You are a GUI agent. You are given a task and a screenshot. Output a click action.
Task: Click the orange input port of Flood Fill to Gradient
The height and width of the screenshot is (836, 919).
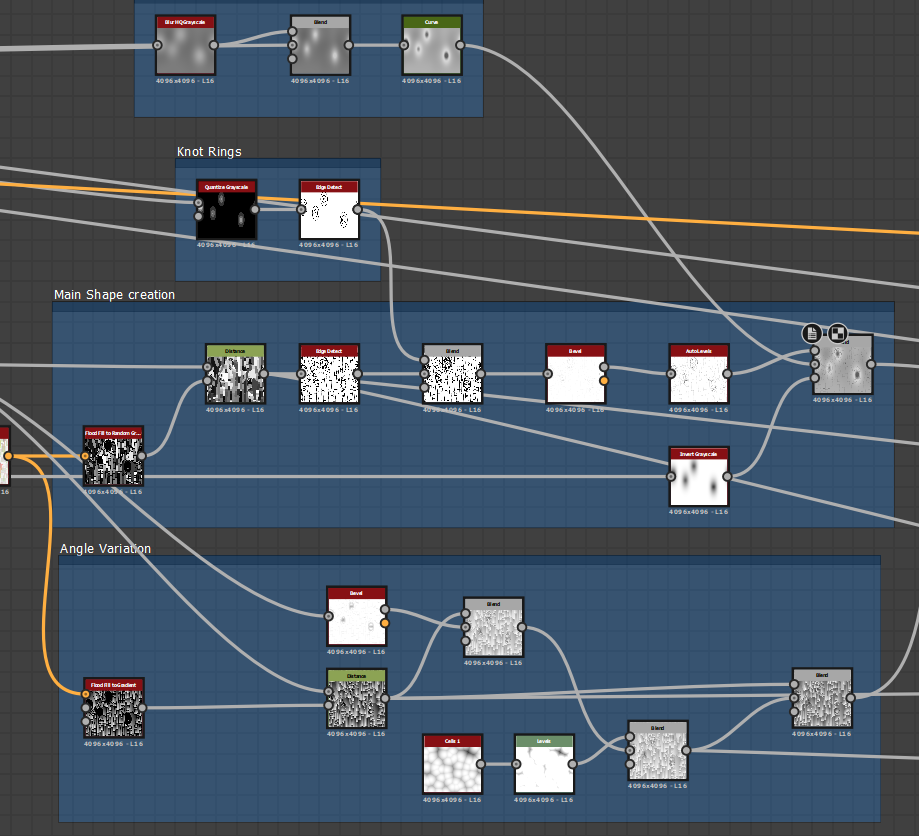(86, 694)
